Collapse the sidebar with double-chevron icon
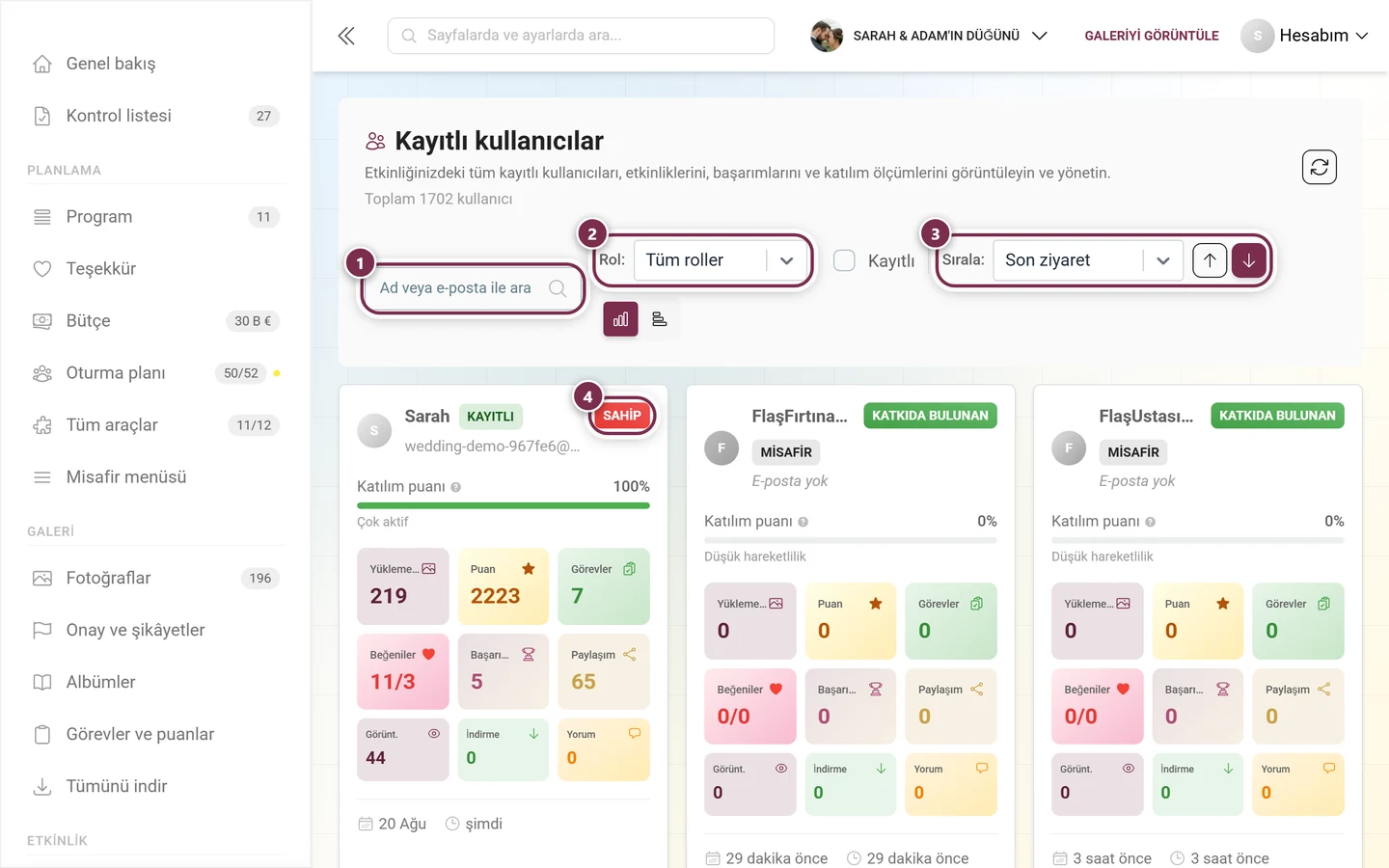Screen dimensions: 1389x868 [346, 36]
